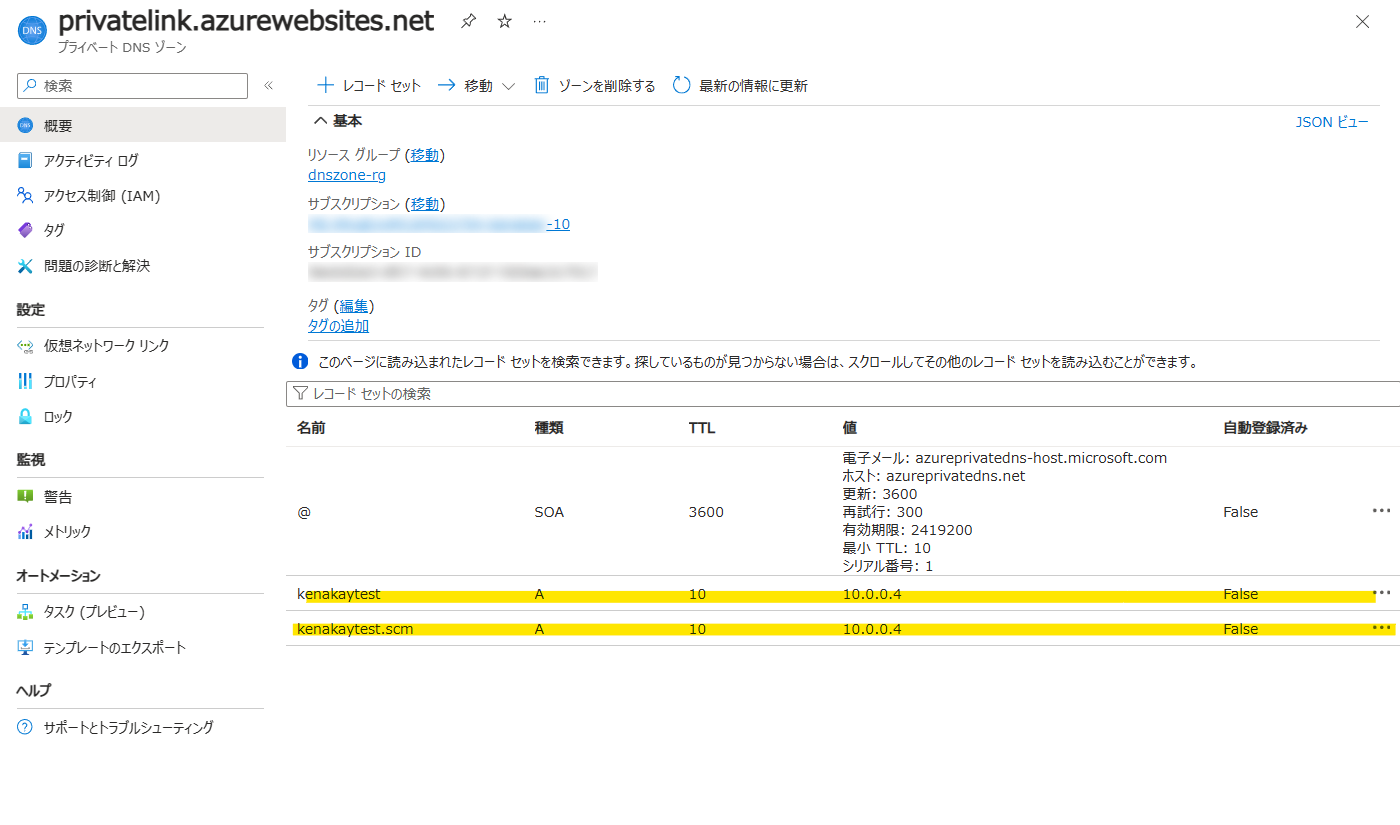Click the properties bars icon
1400x825 pixels.
tap(25, 381)
